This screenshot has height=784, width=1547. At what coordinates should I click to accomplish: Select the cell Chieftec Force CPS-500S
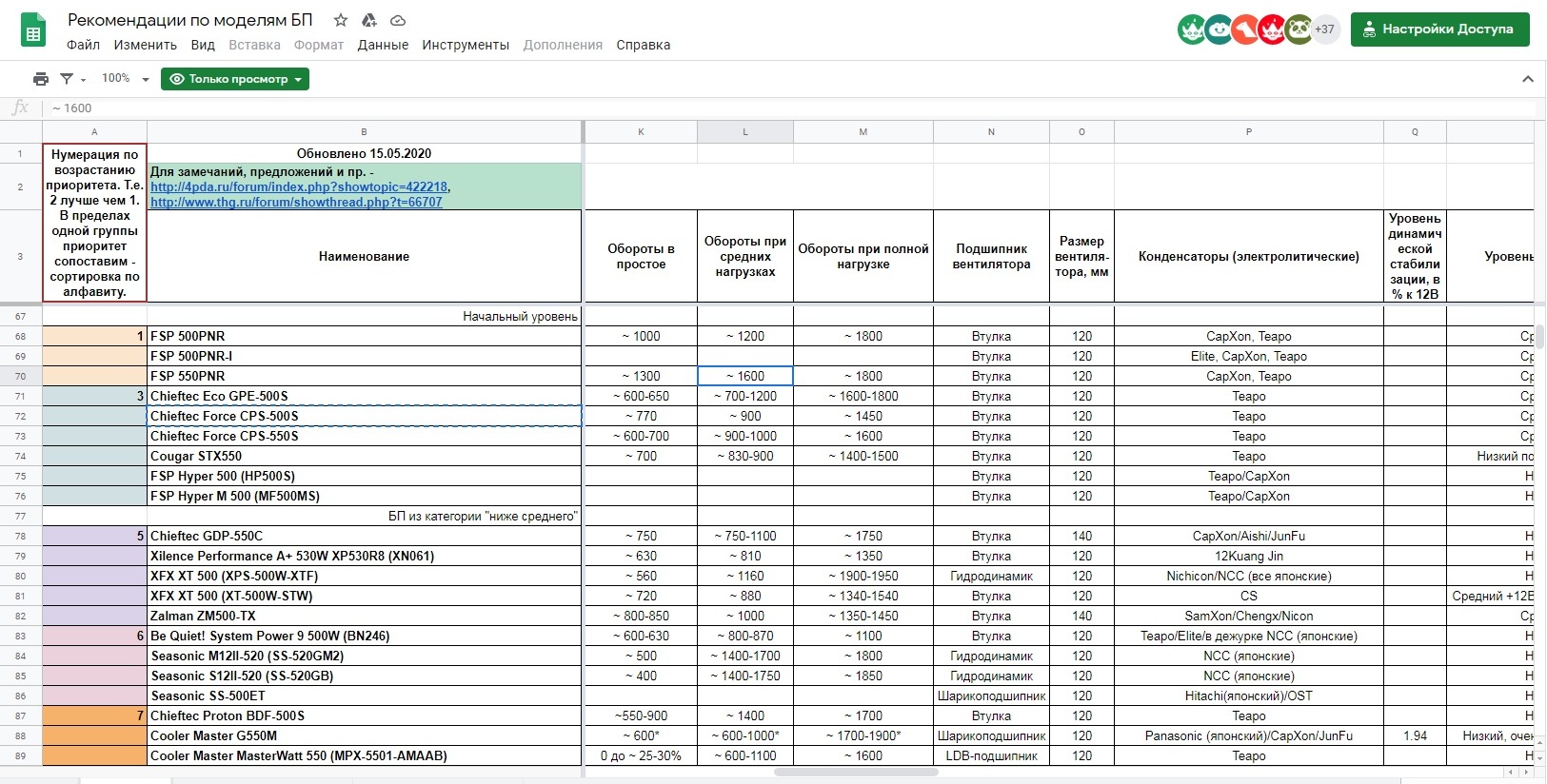click(364, 416)
